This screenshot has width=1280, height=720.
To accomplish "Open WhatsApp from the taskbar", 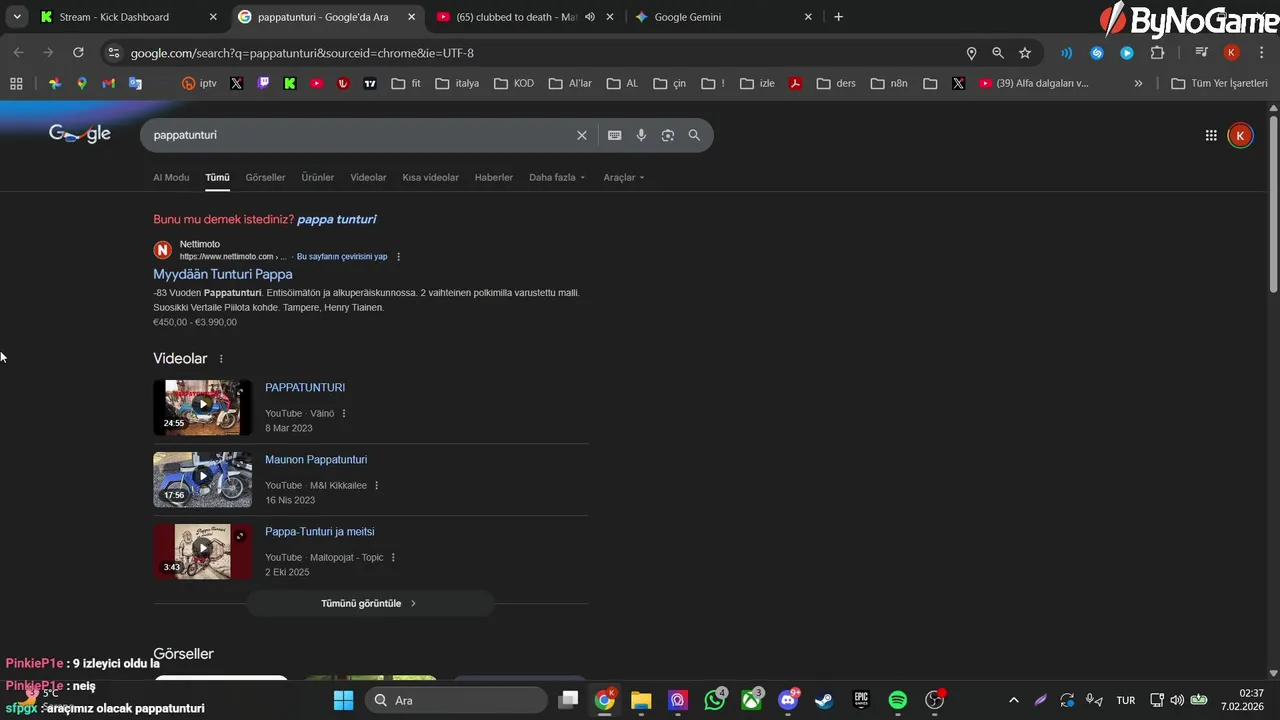I will [x=714, y=700].
